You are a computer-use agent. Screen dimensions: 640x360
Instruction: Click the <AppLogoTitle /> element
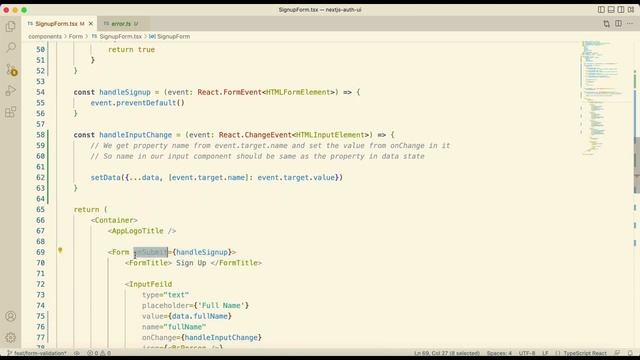pos(142,231)
